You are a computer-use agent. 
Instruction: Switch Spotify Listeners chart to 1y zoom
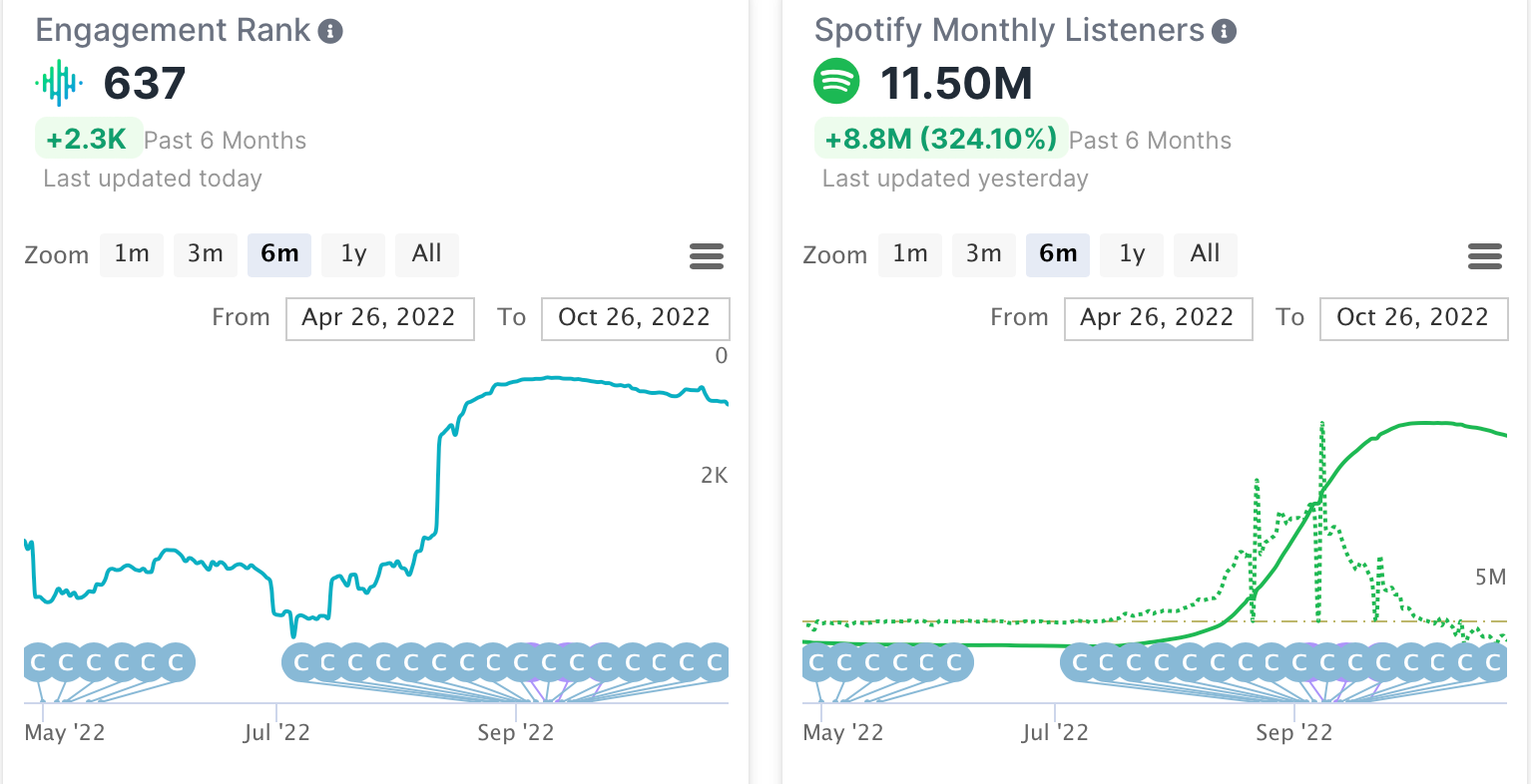1132,254
